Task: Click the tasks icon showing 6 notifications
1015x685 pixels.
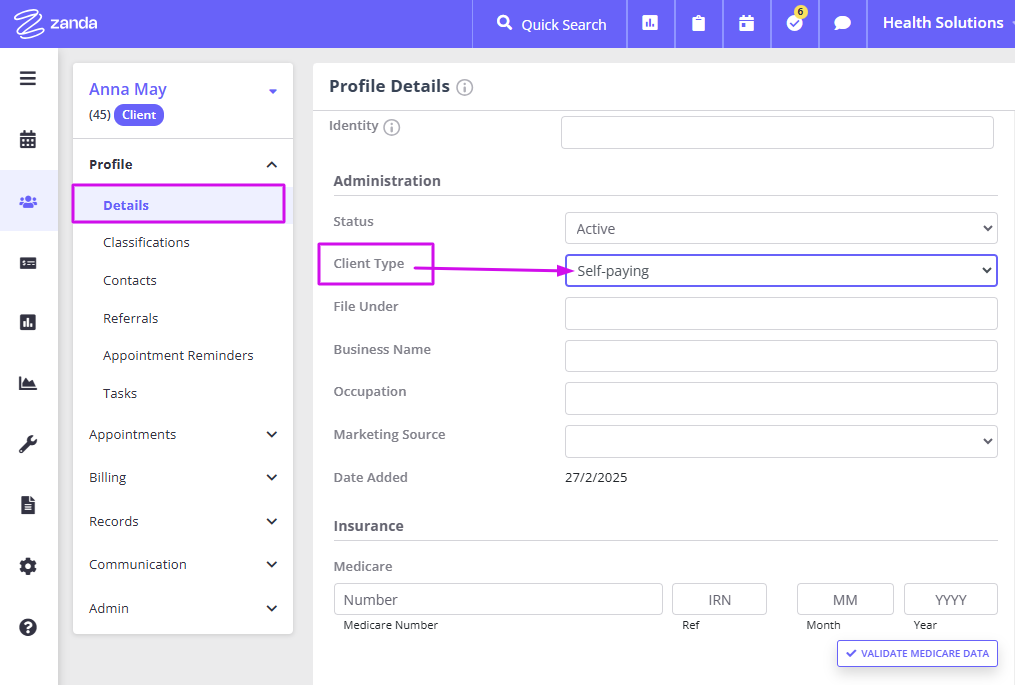Action: pyautogui.click(x=794, y=22)
